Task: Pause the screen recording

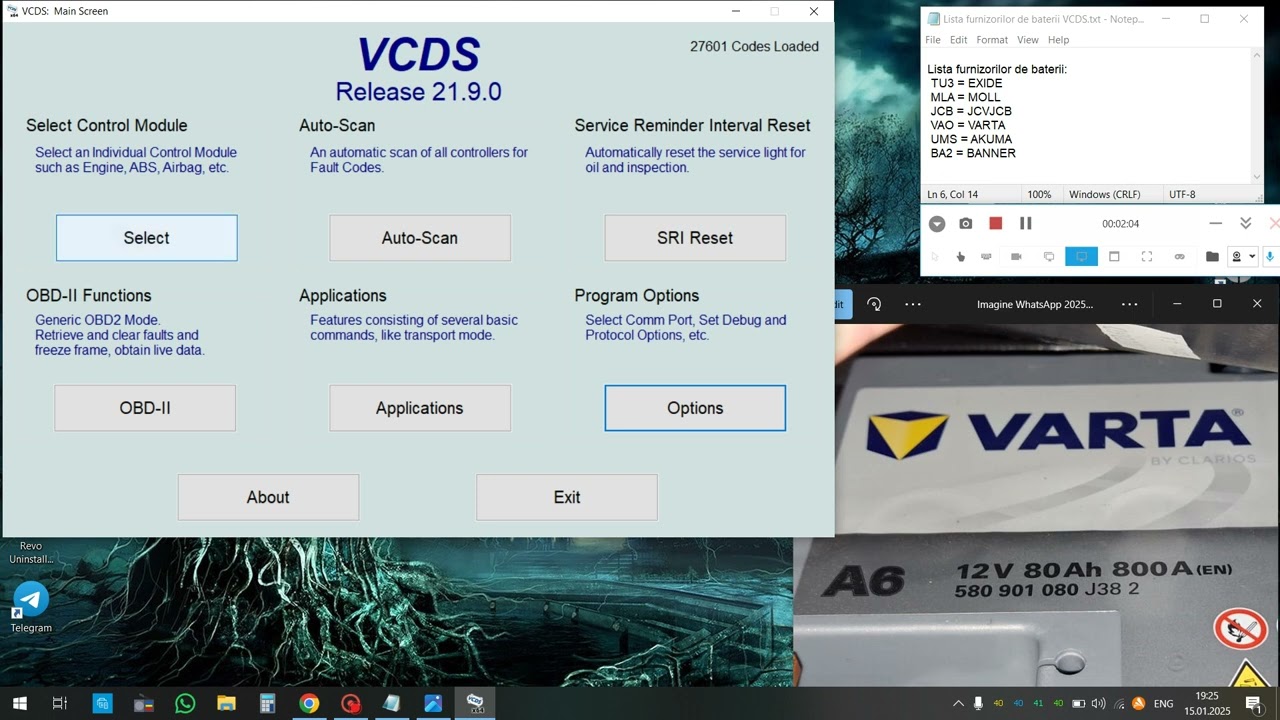Action: 1025,224
